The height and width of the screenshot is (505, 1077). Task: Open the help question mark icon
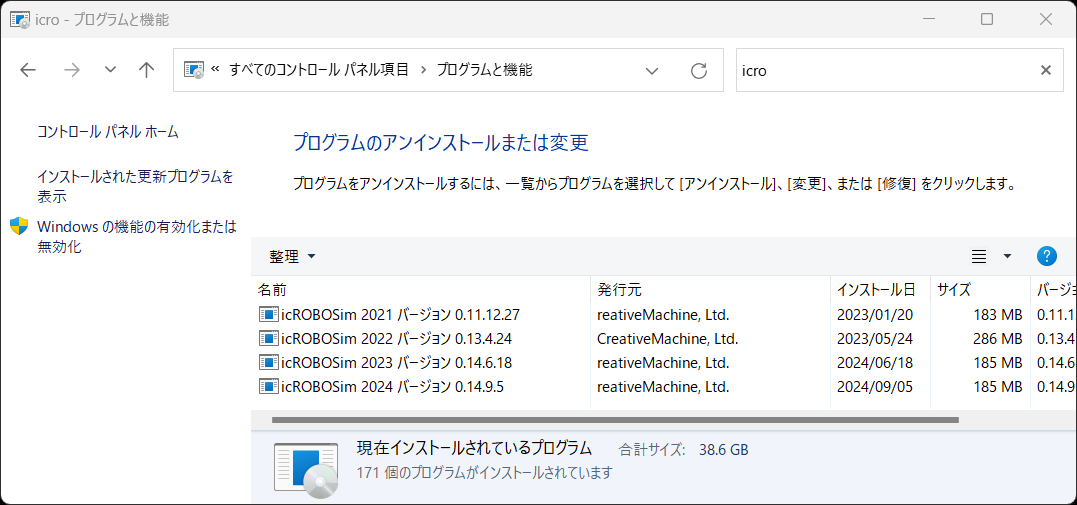[x=1047, y=256]
